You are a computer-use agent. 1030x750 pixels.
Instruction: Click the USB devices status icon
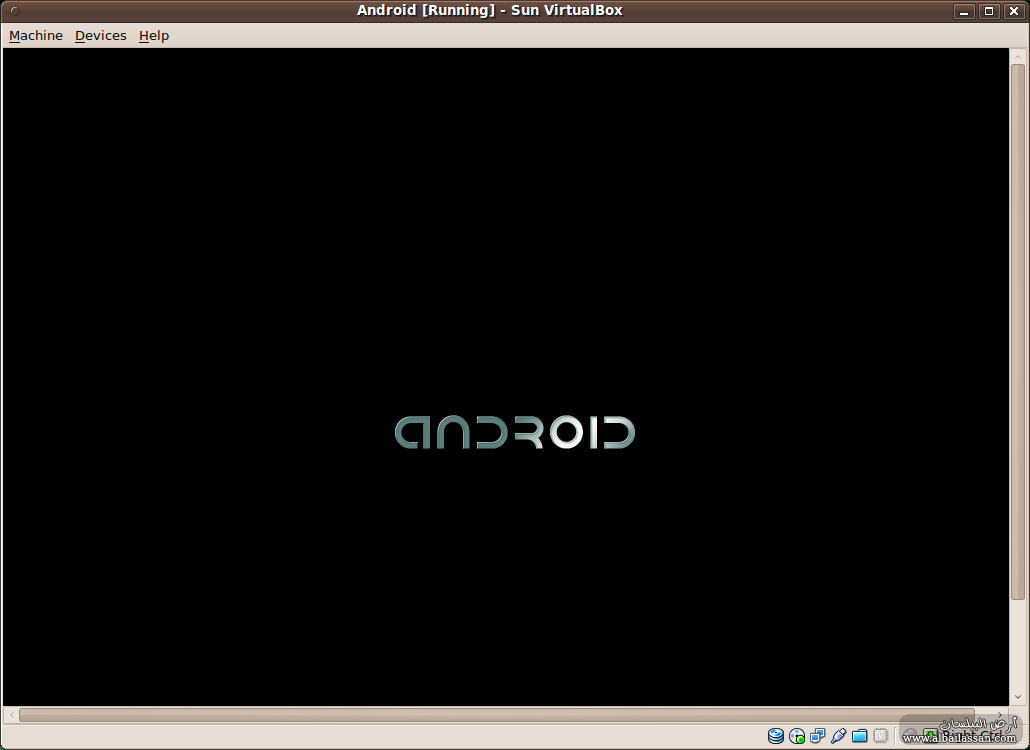pos(839,736)
